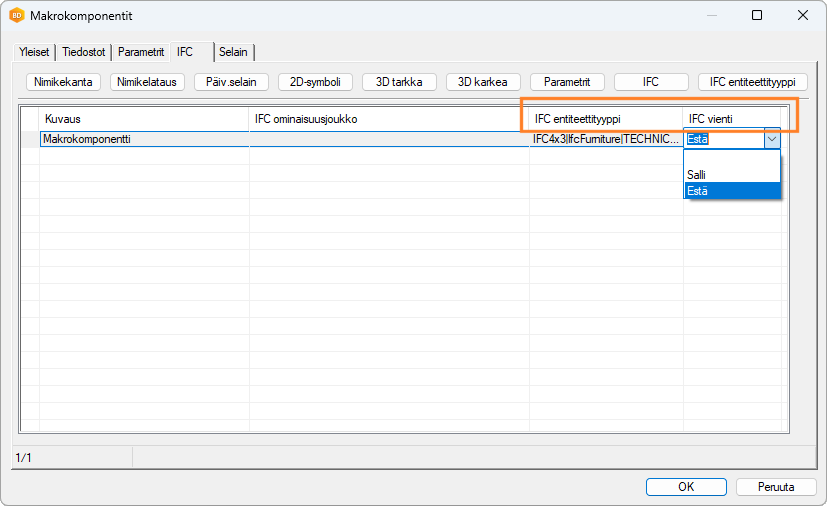827x506 pixels.
Task: Select the empty option in IFC vienti list
Action: tap(731, 158)
